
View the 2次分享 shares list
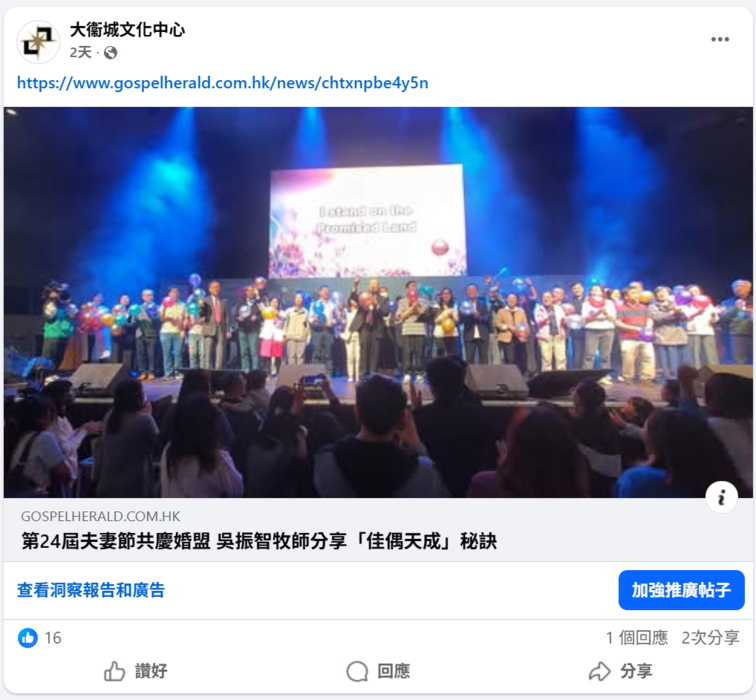[710, 638]
